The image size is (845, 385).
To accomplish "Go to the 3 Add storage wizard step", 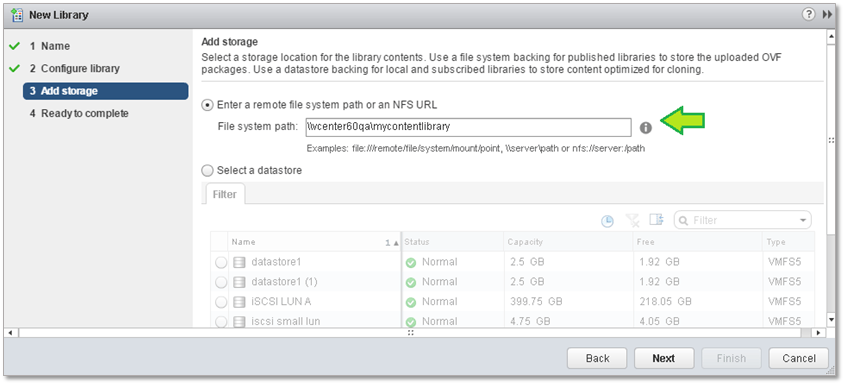I will [106, 91].
